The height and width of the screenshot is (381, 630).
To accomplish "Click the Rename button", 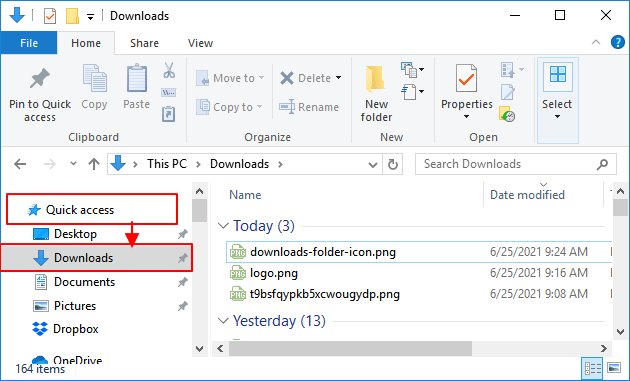I will (x=309, y=107).
